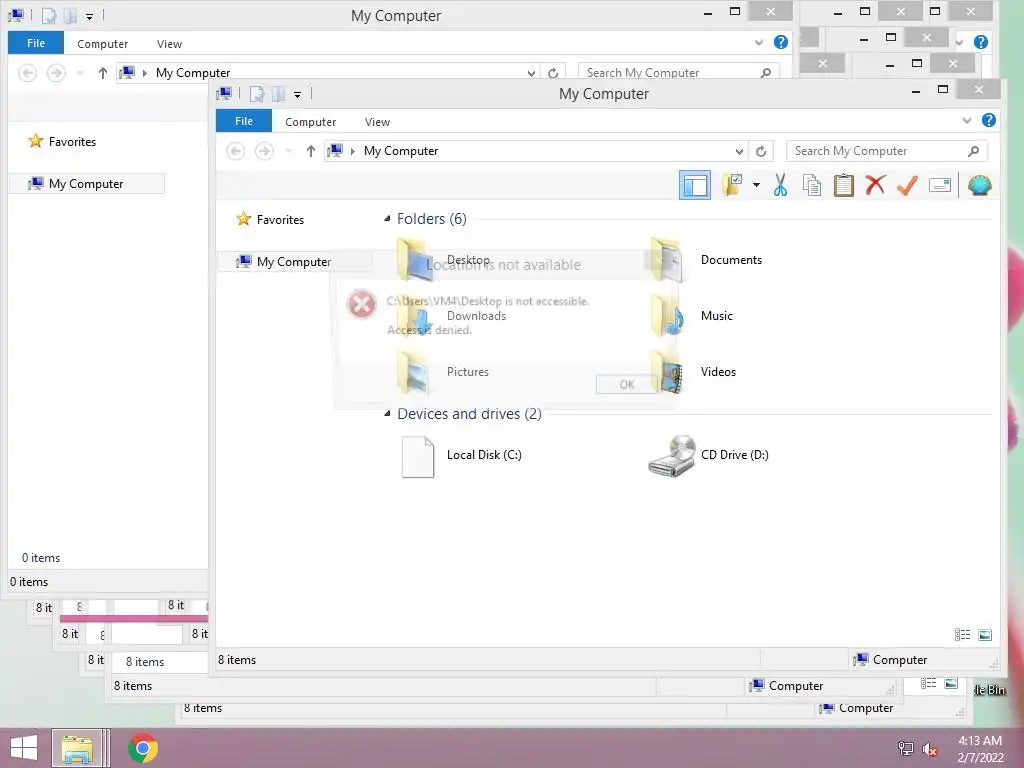This screenshot has height=768, width=1024.
Task: Click the envelope E-mail toolbar icon
Action: tap(939, 186)
